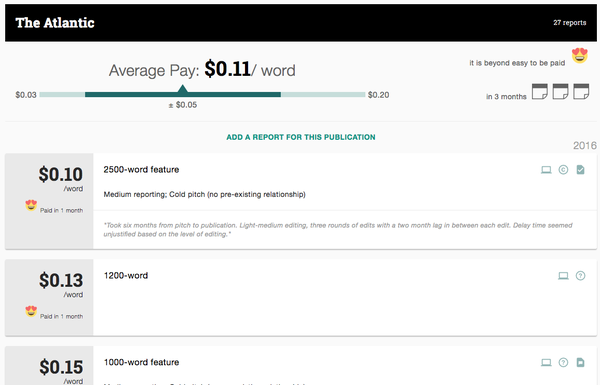Viewport: 600px width, 385px height.
Task: Click the '$0.15' per word rate
Action: (61, 367)
